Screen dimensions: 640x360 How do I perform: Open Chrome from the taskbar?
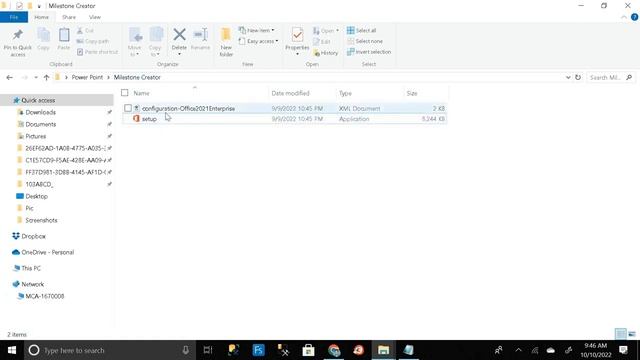tap(333, 350)
